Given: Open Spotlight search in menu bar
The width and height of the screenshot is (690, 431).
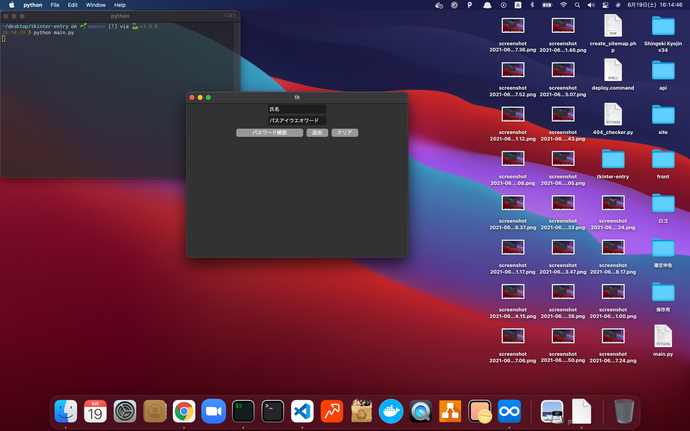Looking at the screenshot, I should point(577,5).
